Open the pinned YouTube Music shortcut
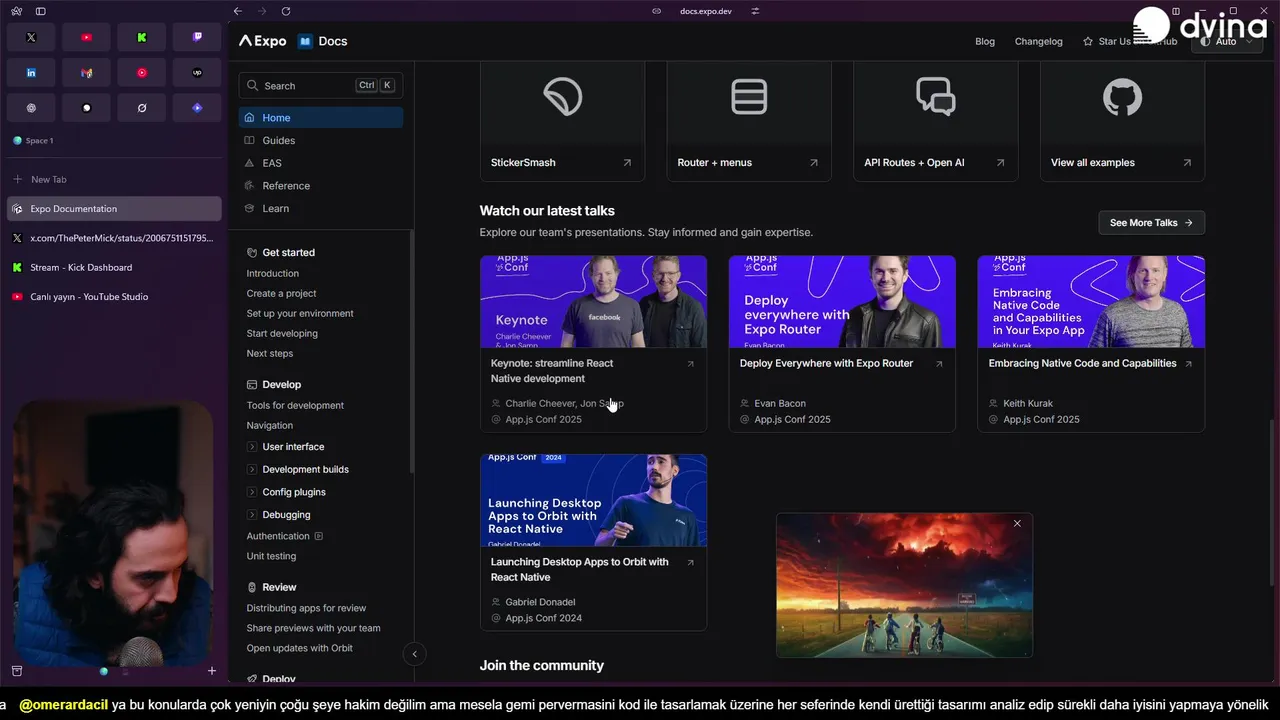The image size is (1280, 720). click(x=141, y=73)
